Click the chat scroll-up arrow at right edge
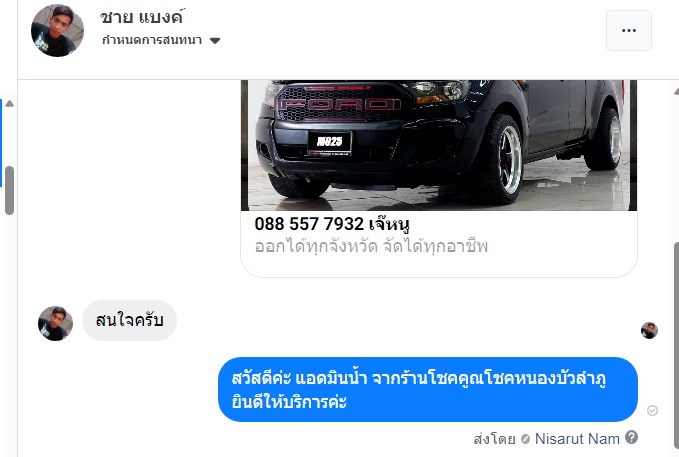The height and width of the screenshot is (457, 679). click(676, 92)
